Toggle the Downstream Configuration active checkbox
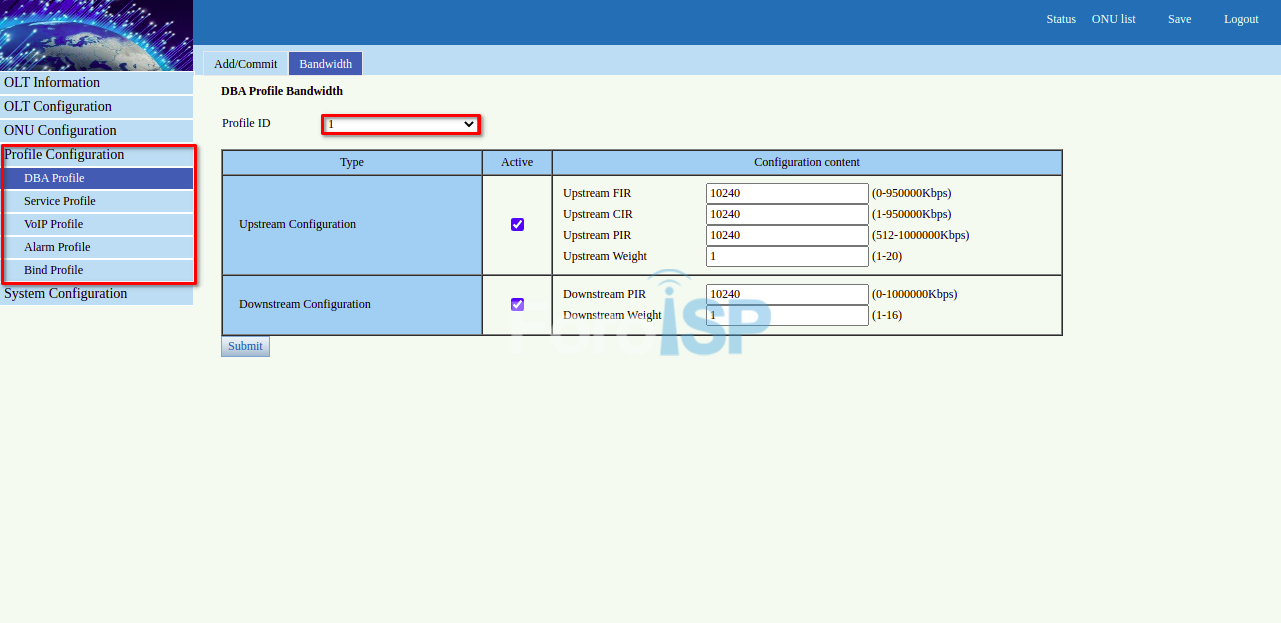 [x=517, y=304]
